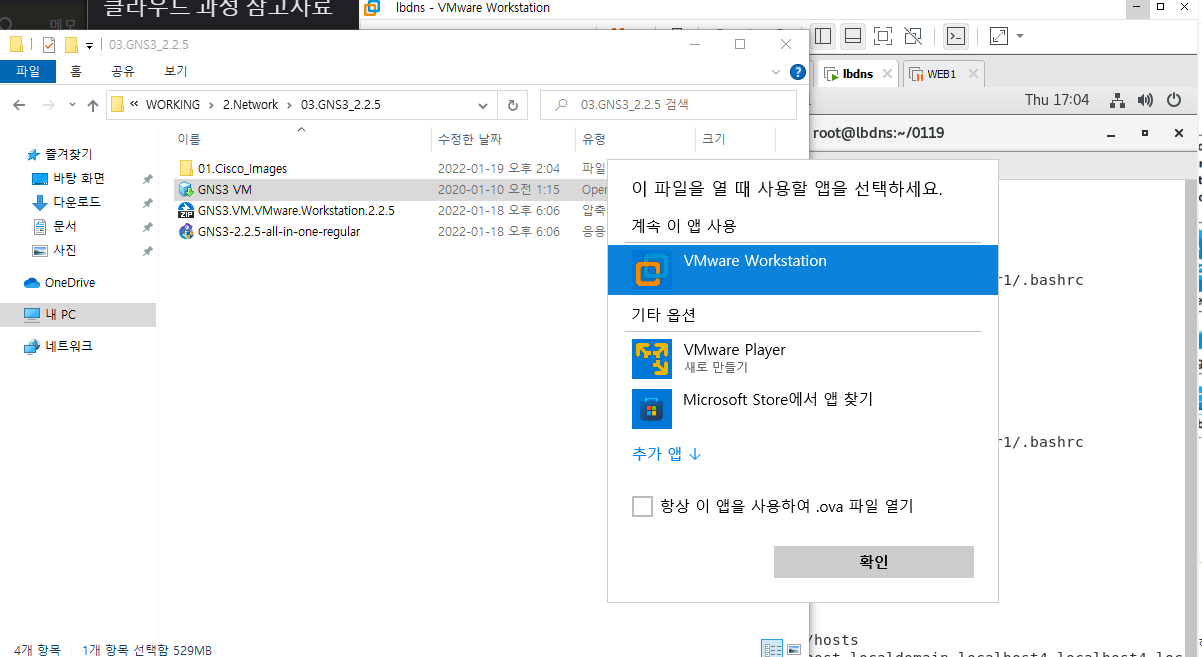1202x657 pixels.
Task: Select the 01.Cisco_Images folder
Action: (x=242, y=168)
